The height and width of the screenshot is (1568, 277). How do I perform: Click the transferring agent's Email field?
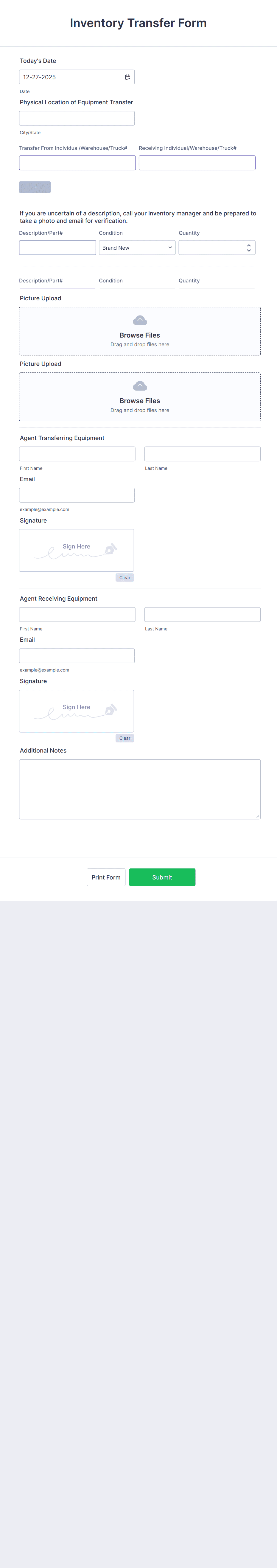click(x=77, y=495)
